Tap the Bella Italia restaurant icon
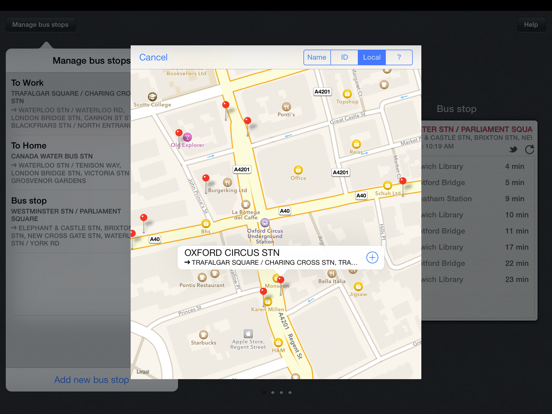This screenshot has width=552, height=414. (332, 274)
